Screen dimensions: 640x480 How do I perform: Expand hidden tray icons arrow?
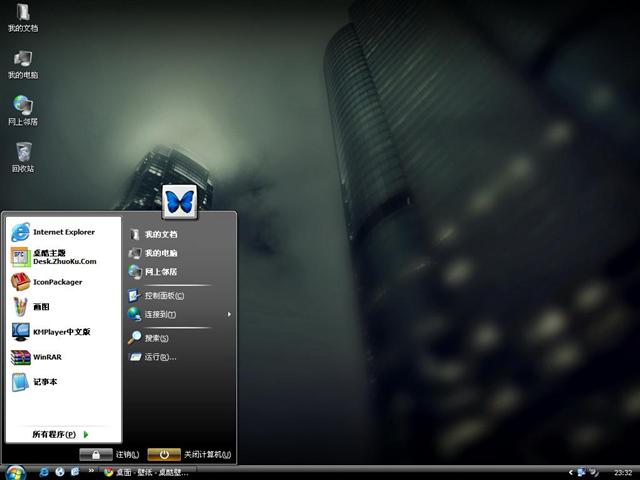[571, 473]
